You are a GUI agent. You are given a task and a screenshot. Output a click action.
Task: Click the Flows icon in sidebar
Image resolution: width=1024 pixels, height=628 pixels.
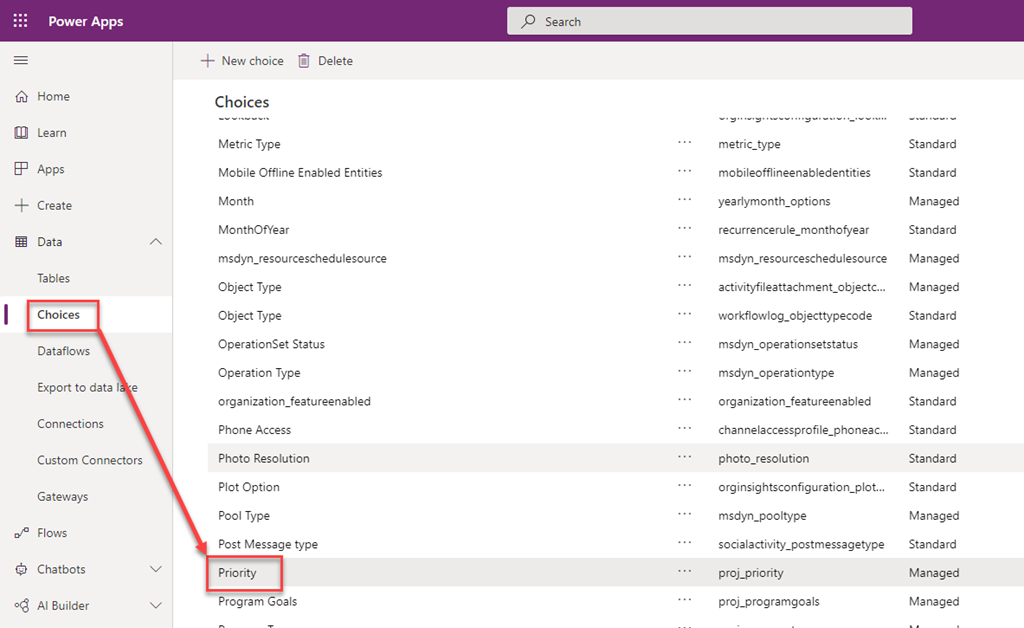(21, 533)
